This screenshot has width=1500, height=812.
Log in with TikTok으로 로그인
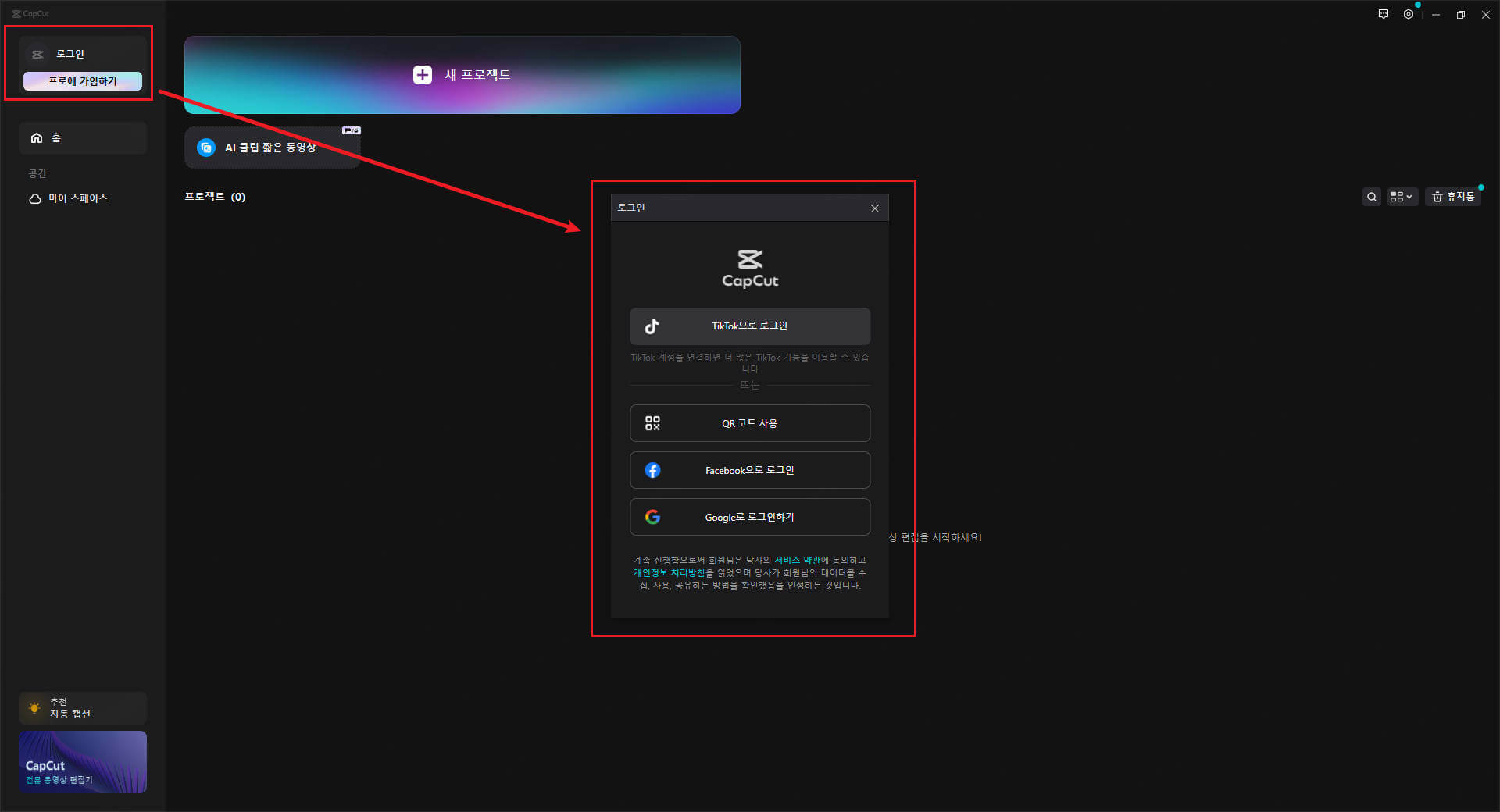click(750, 326)
